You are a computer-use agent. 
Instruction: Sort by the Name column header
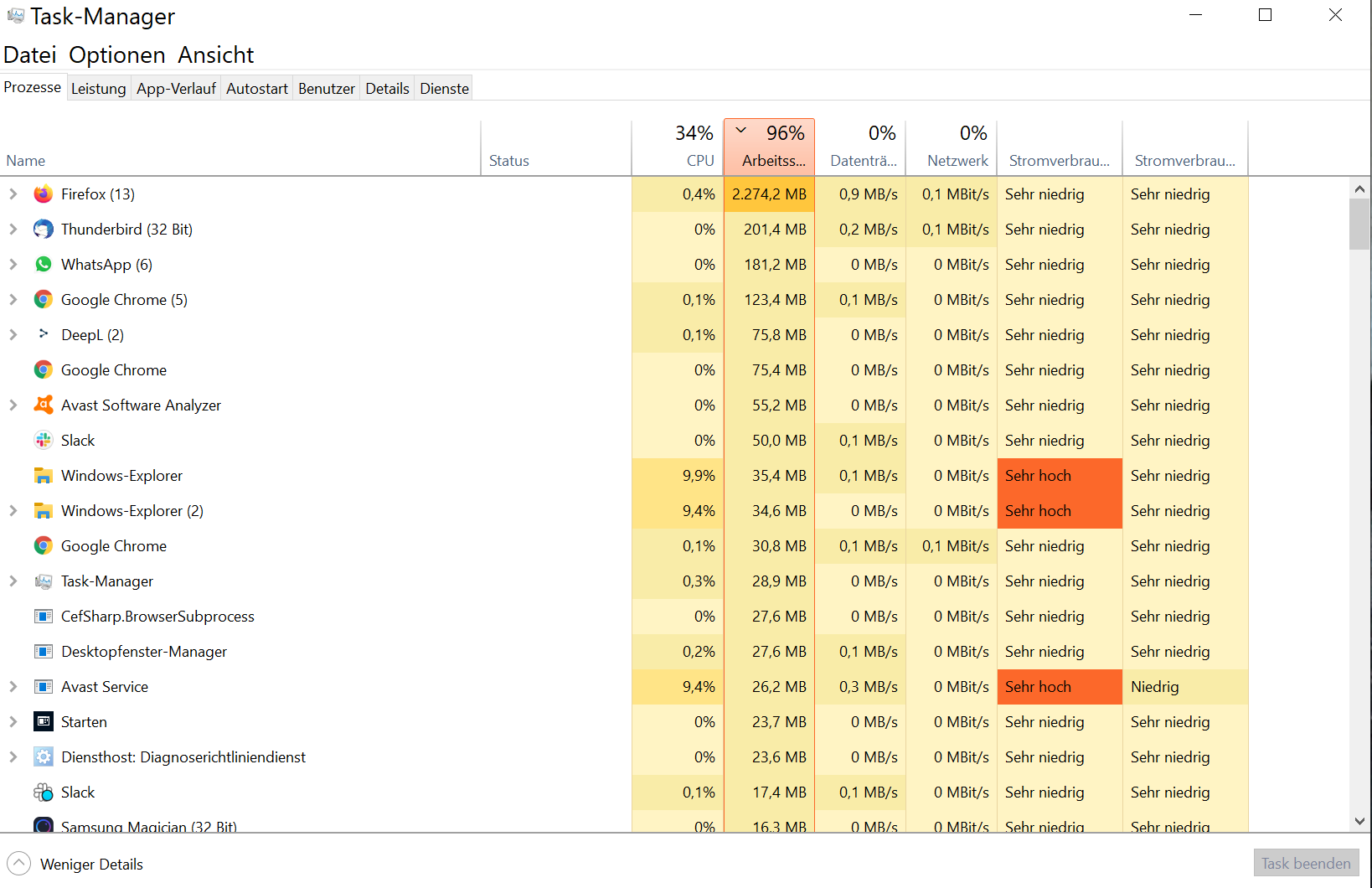click(x=240, y=148)
